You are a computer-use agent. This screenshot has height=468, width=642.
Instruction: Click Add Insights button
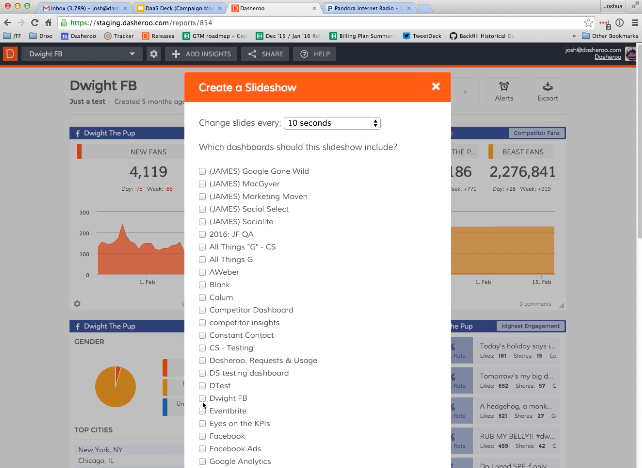click(201, 54)
